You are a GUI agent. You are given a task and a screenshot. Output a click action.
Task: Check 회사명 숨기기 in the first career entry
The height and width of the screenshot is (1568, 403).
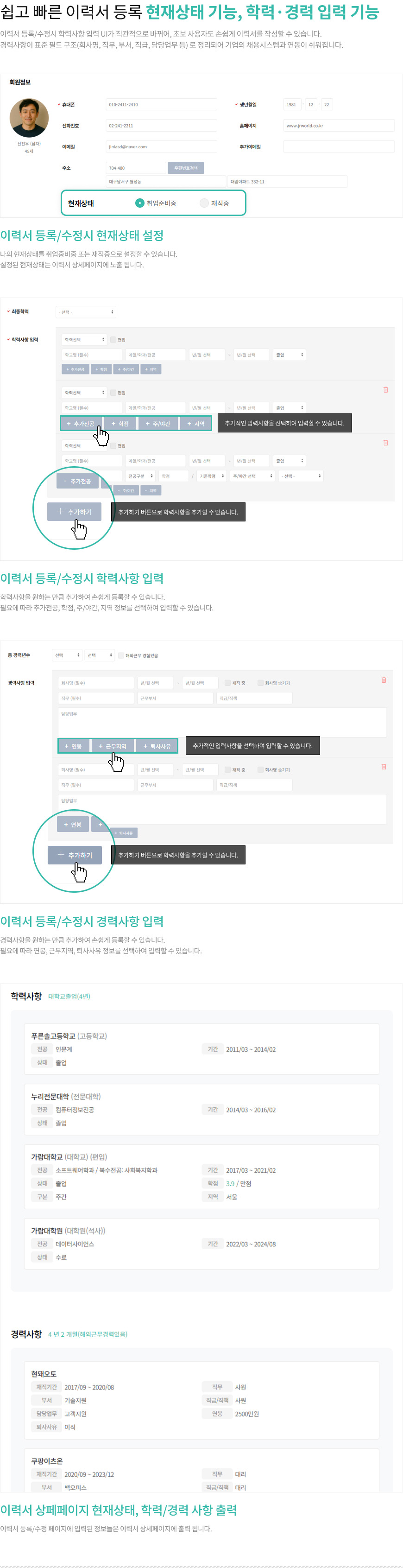pos(260,683)
